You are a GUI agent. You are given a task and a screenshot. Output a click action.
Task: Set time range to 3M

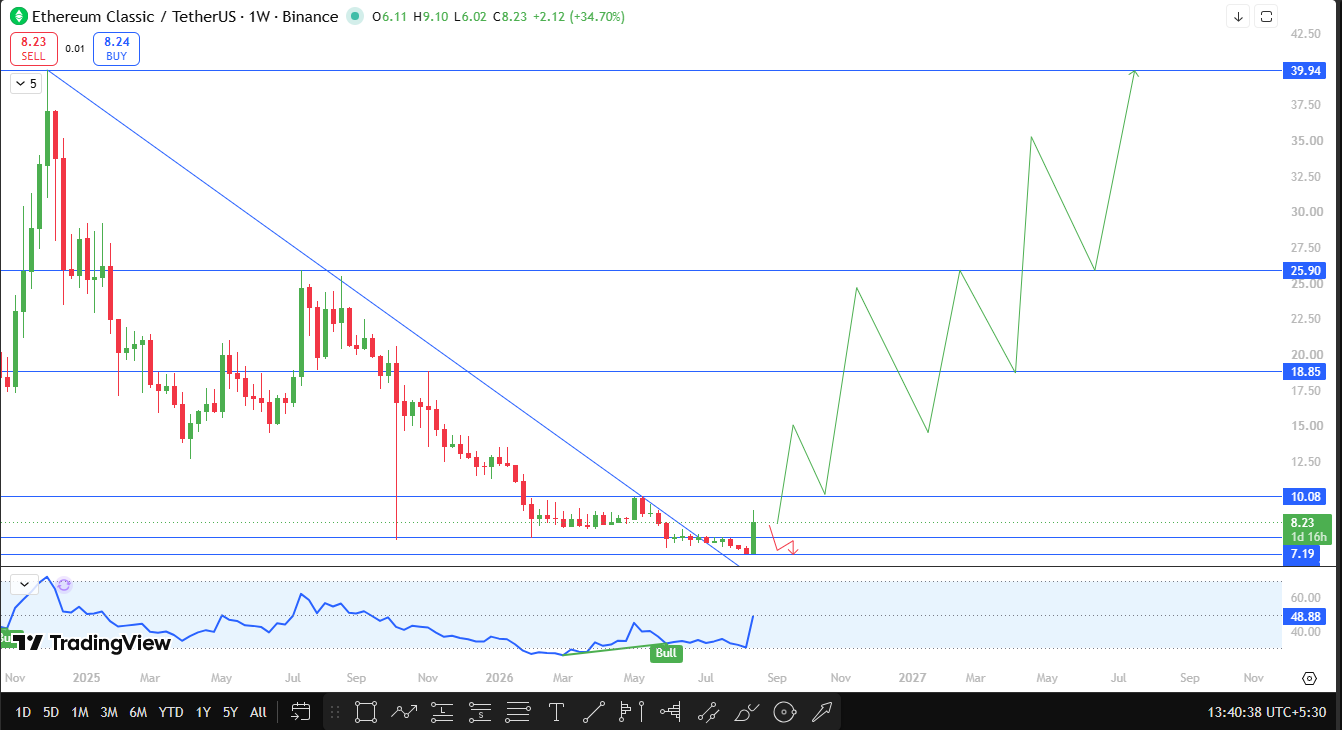click(109, 712)
